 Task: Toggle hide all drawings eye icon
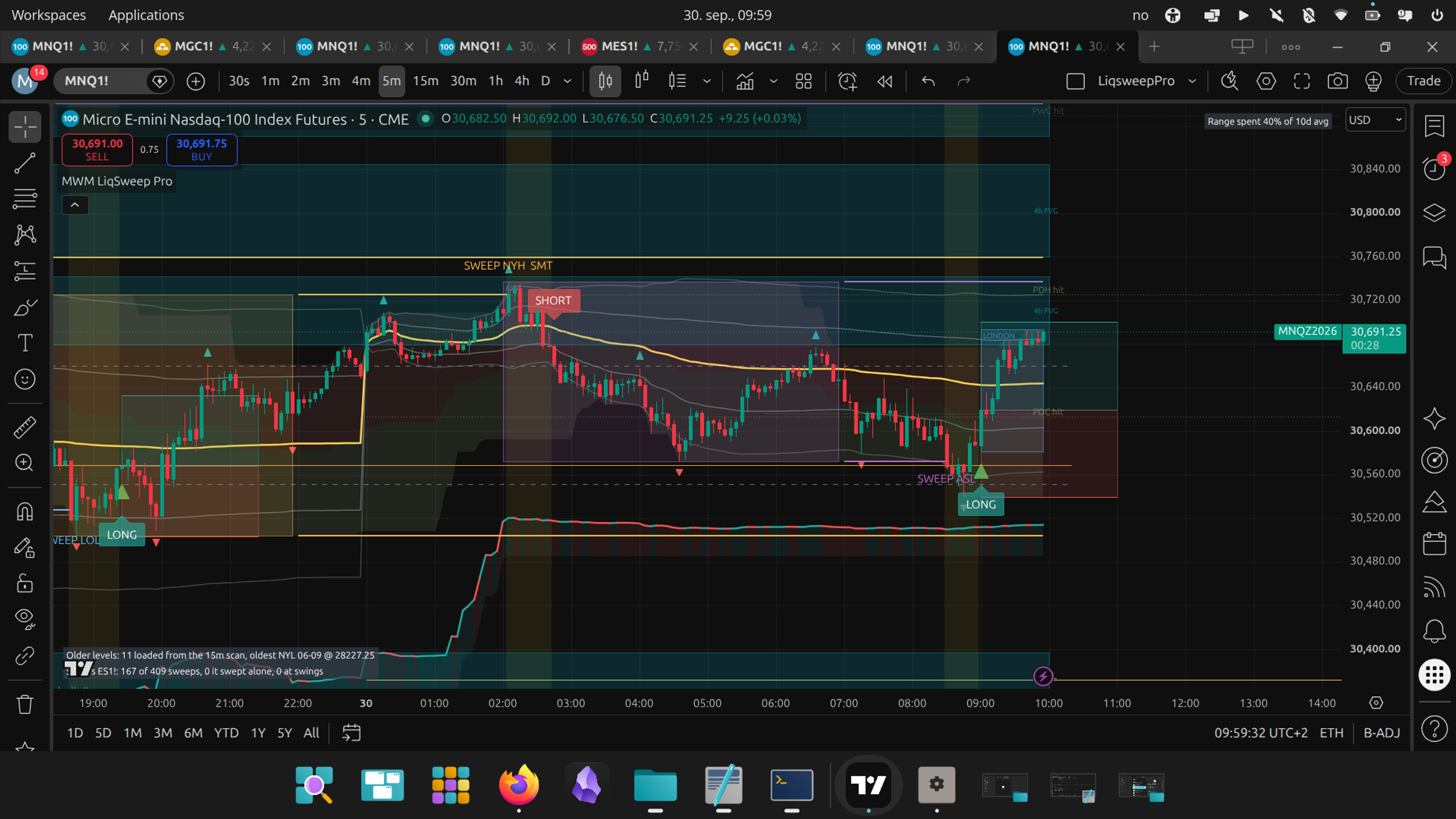click(24, 618)
